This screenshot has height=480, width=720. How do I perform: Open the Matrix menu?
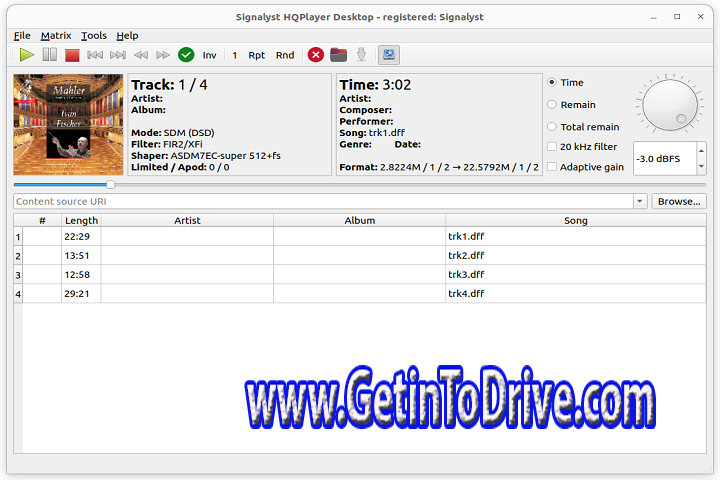[56, 36]
